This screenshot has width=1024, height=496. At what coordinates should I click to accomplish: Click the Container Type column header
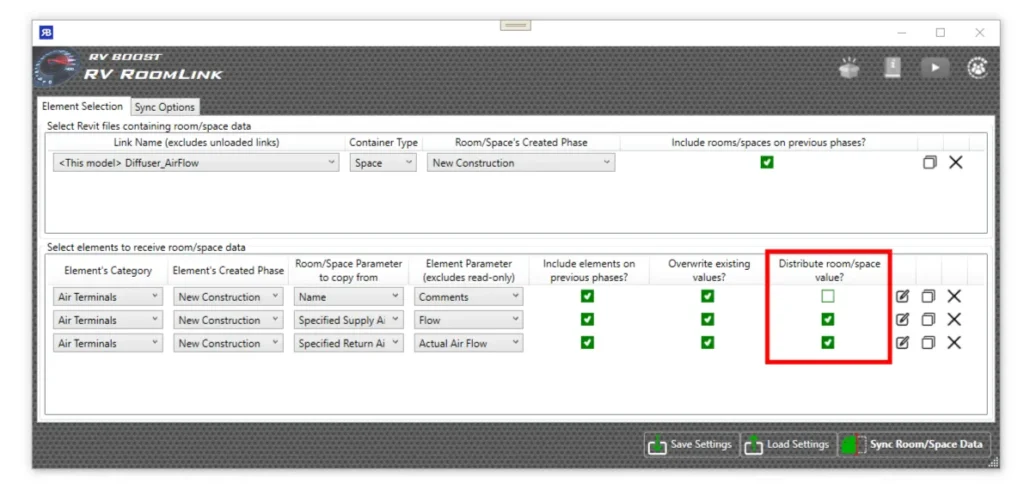tap(383, 142)
